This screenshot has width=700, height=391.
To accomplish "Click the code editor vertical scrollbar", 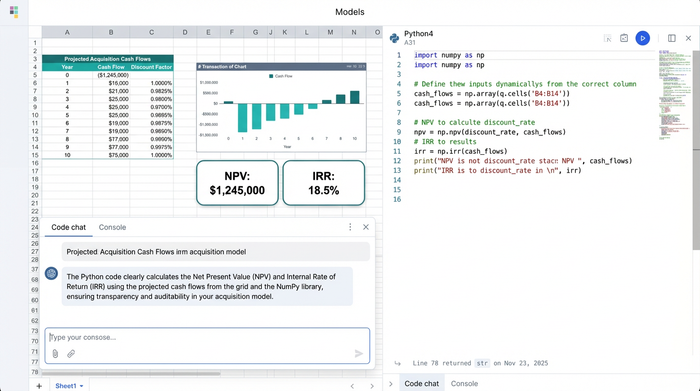I will coord(696,150).
